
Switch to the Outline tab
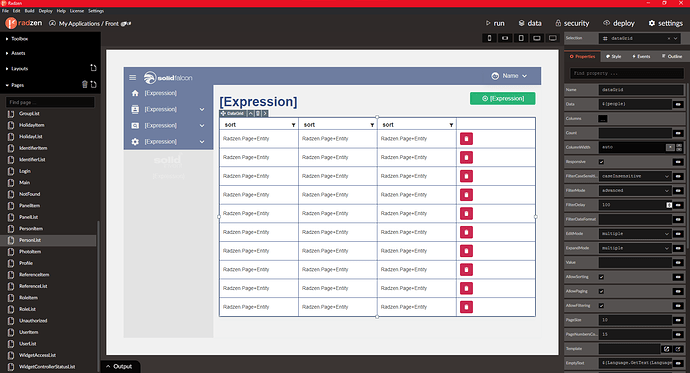click(x=672, y=56)
